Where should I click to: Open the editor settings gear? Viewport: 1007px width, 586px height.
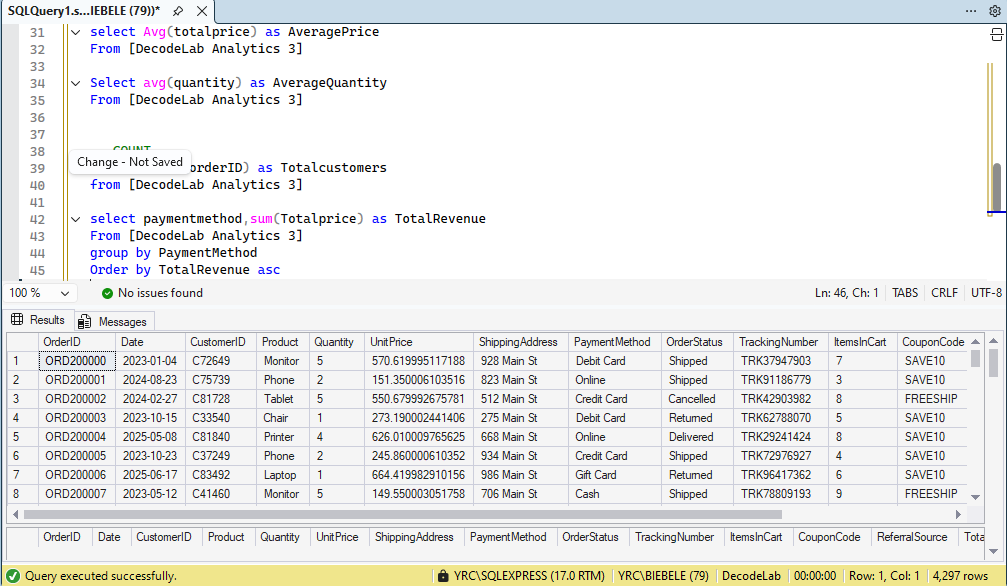(x=994, y=11)
